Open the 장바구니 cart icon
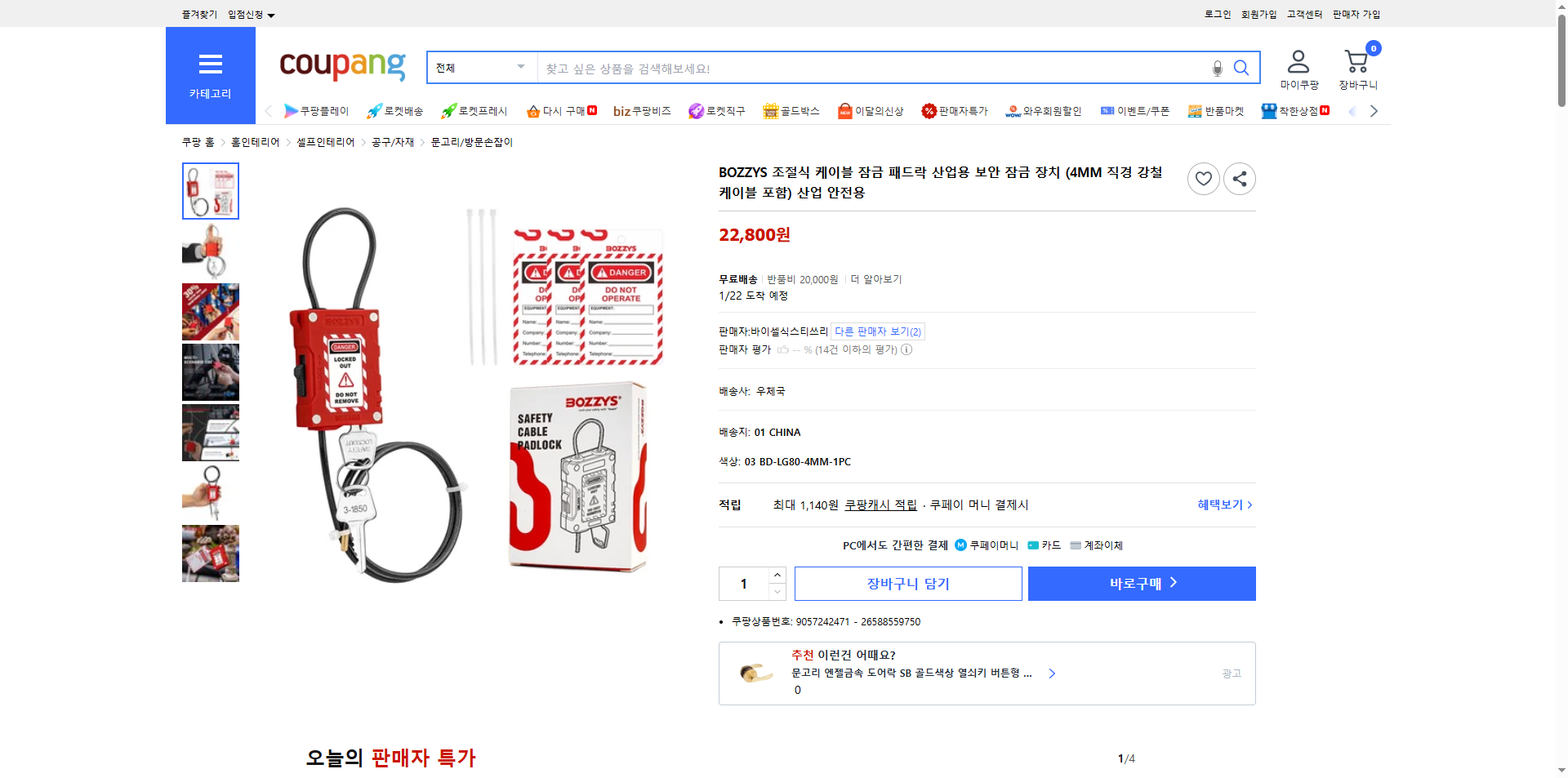The height and width of the screenshot is (778, 1568). [x=1356, y=59]
